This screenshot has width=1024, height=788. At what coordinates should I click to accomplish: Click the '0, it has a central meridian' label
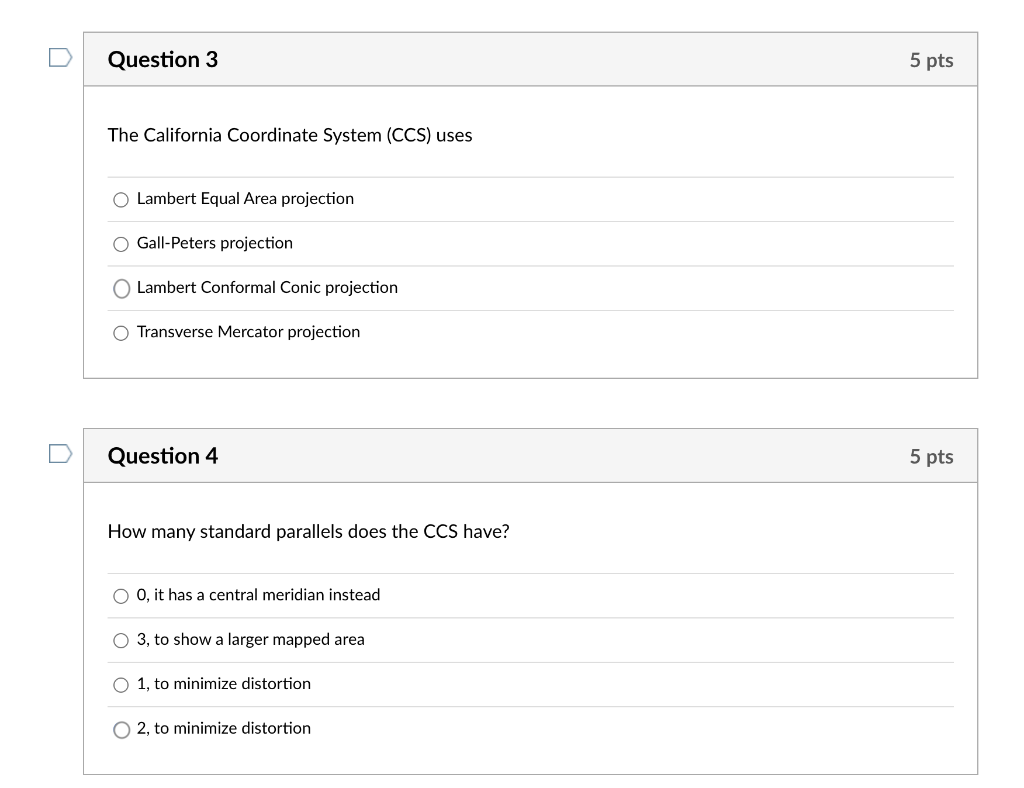[x=258, y=595]
